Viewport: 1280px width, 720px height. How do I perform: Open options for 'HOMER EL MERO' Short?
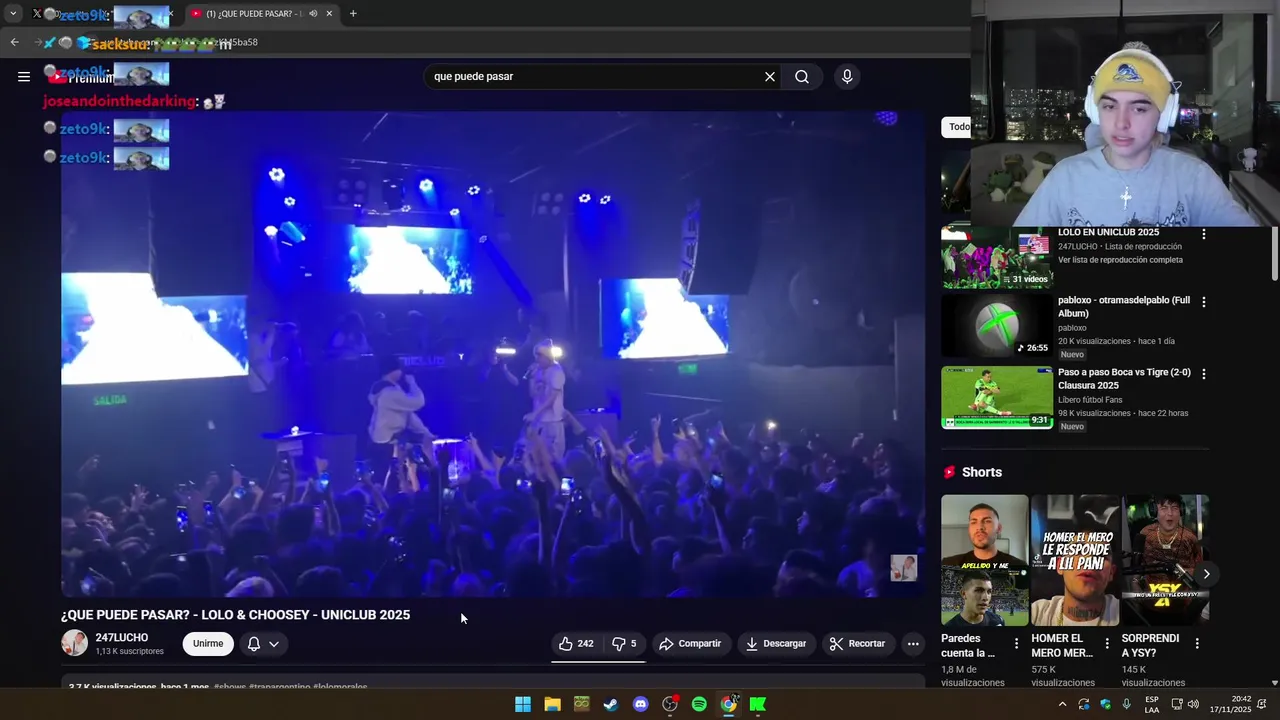point(1106,643)
